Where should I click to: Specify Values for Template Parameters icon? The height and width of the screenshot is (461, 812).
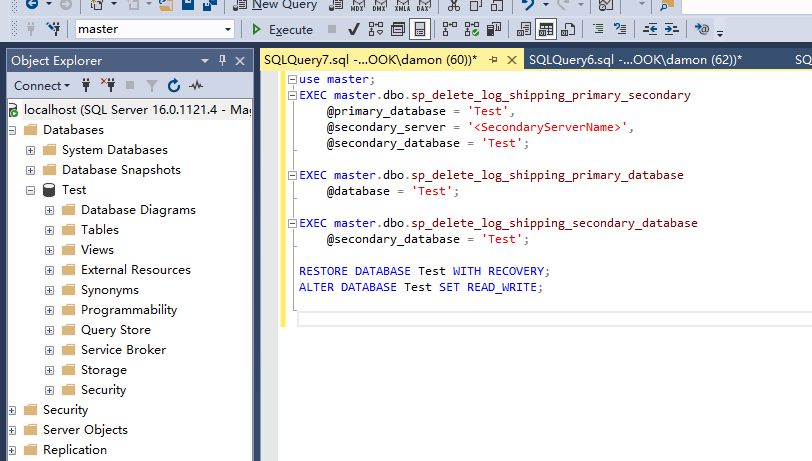702,29
